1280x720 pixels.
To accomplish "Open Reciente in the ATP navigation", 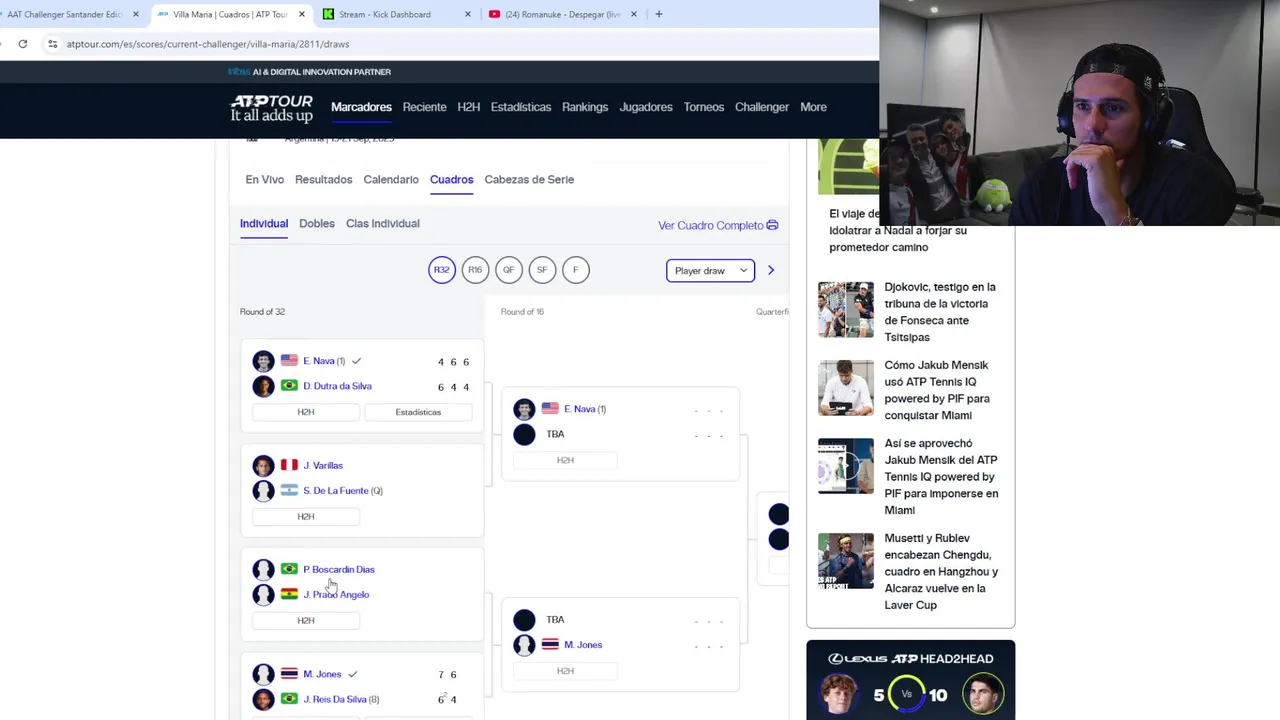I will click(x=424, y=107).
